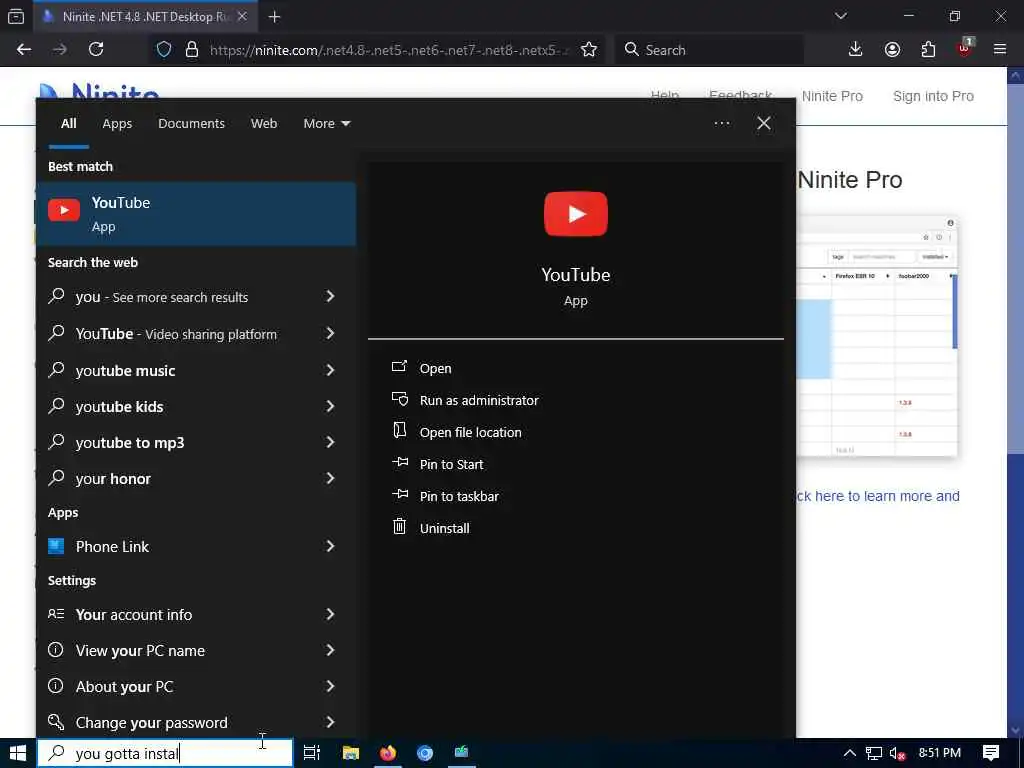Expand the 'About your PC' arrow
This screenshot has height=768, width=1024.
[x=330, y=686]
